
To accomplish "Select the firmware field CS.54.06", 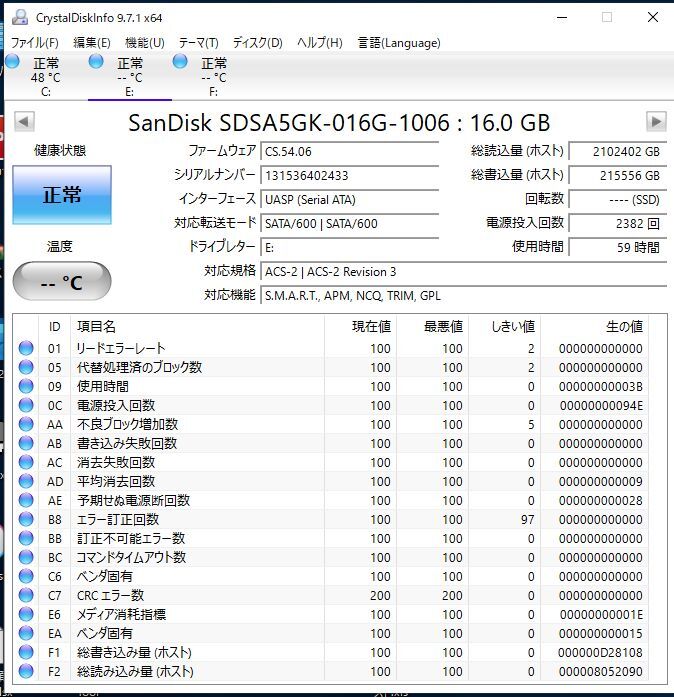I will (x=349, y=152).
